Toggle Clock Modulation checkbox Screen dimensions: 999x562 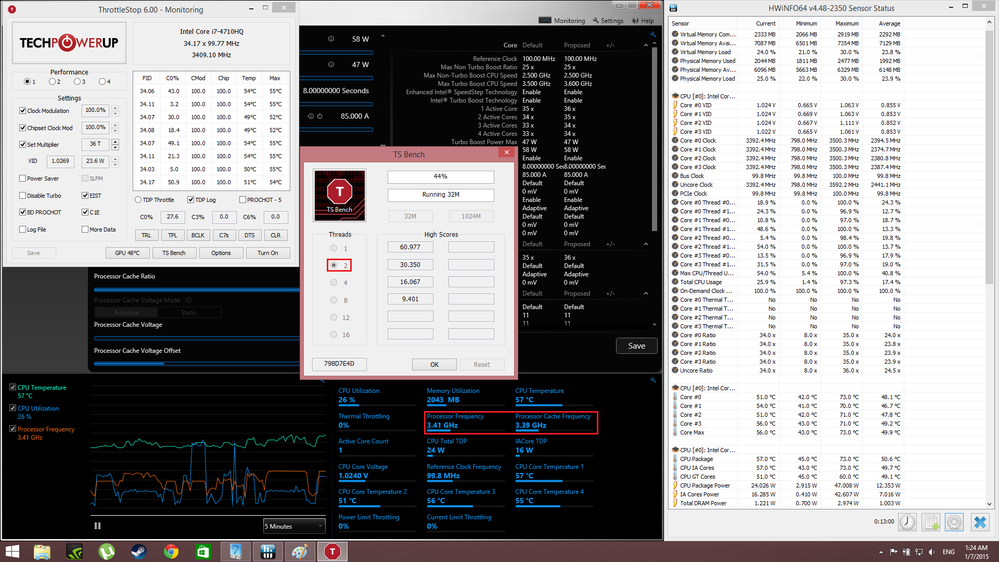[23, 111]
